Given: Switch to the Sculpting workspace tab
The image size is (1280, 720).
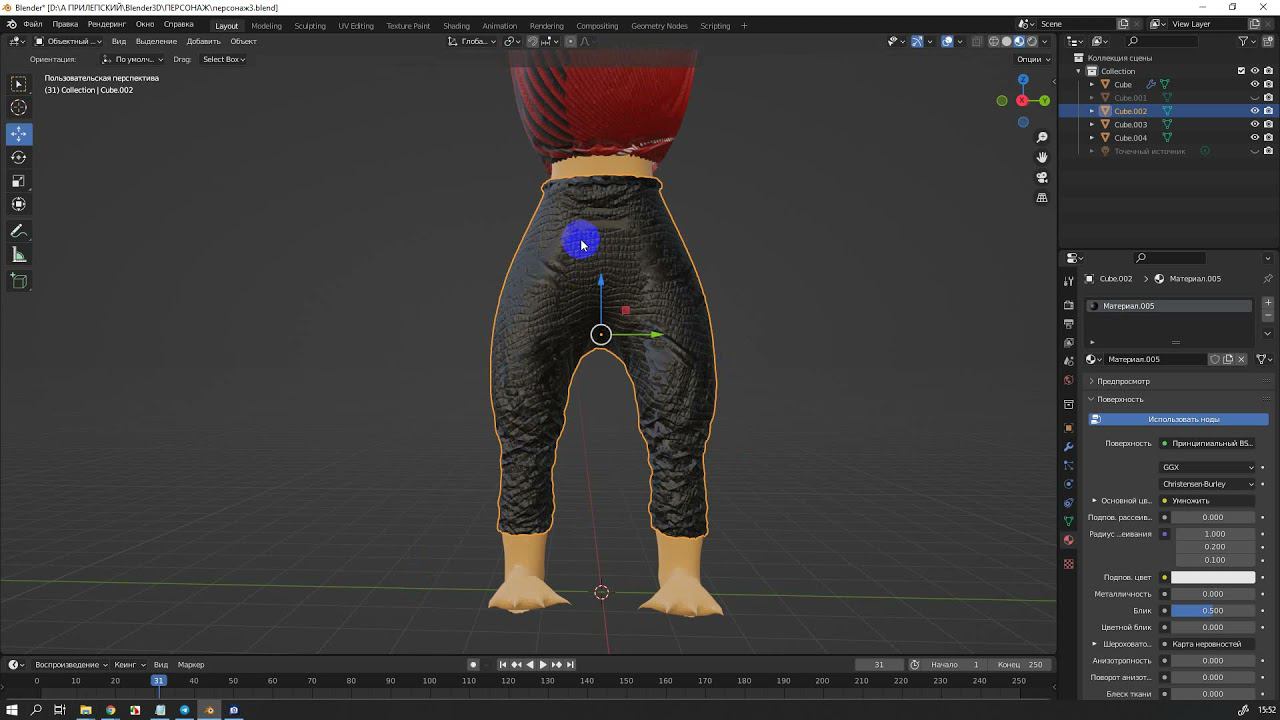Looking at the screenshot, I should pos(310,26).
